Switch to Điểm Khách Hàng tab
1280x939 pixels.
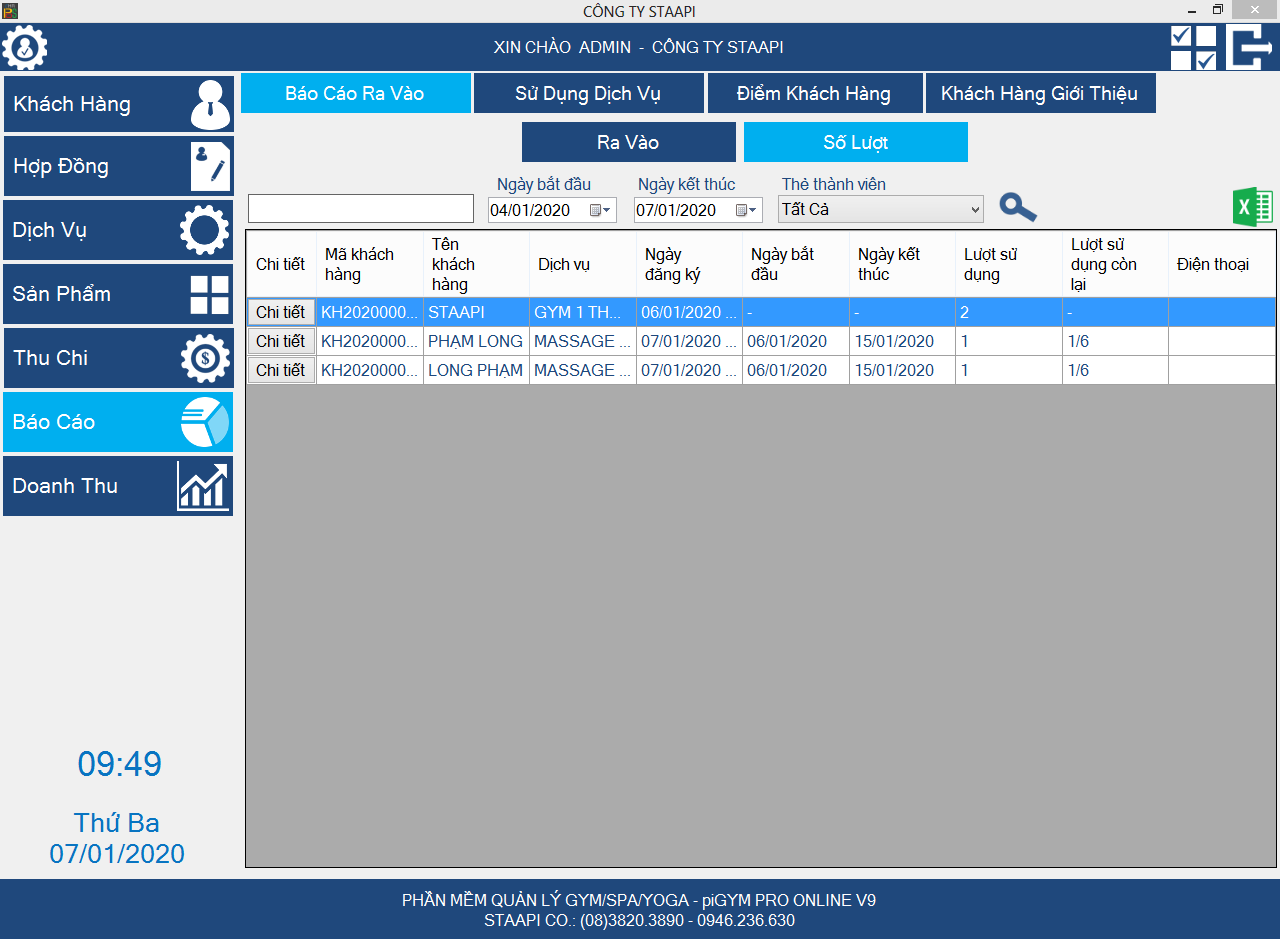[813, 94]
